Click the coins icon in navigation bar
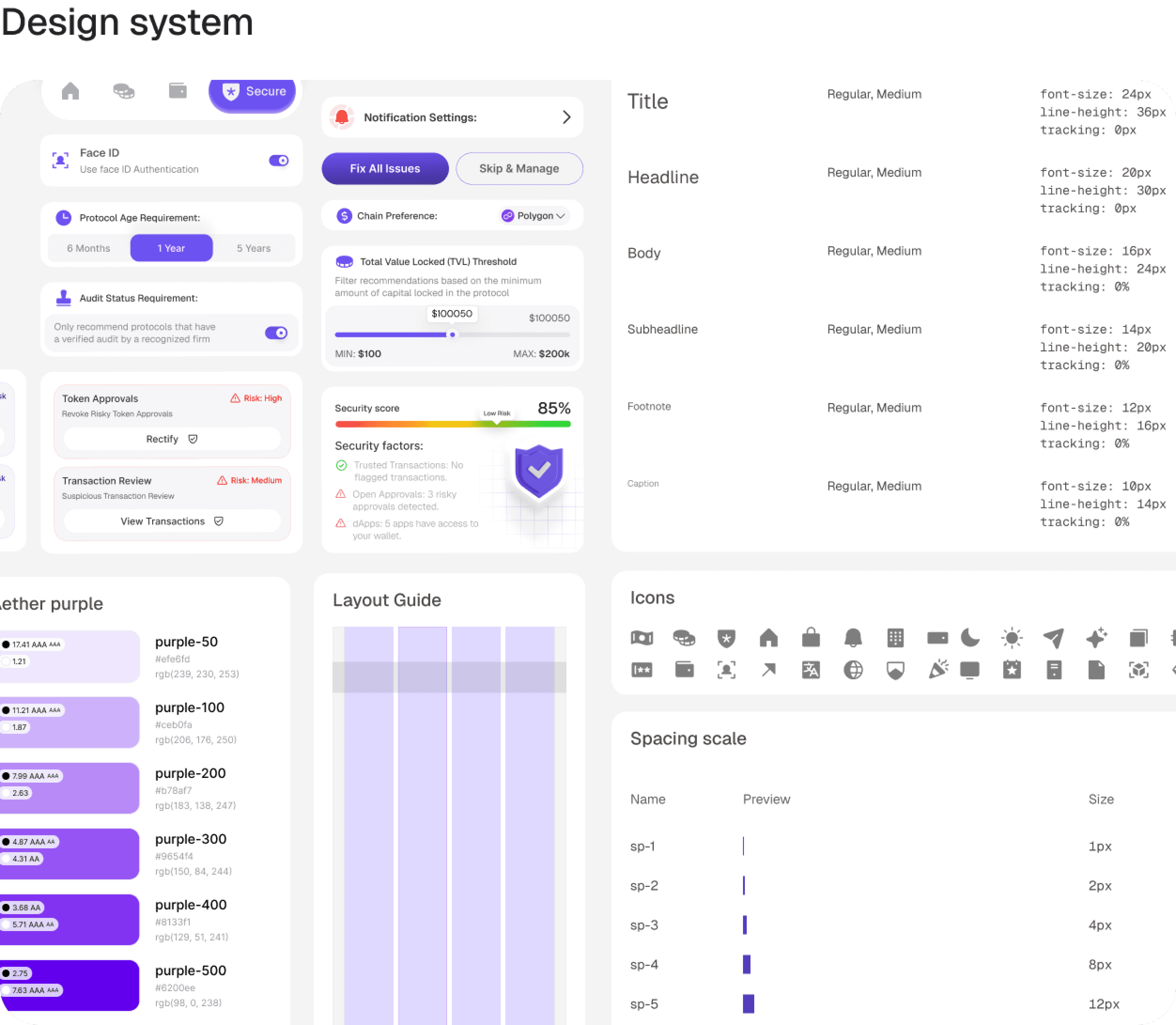This screenshot has width=1176, height=1025. tap(123, 91)
